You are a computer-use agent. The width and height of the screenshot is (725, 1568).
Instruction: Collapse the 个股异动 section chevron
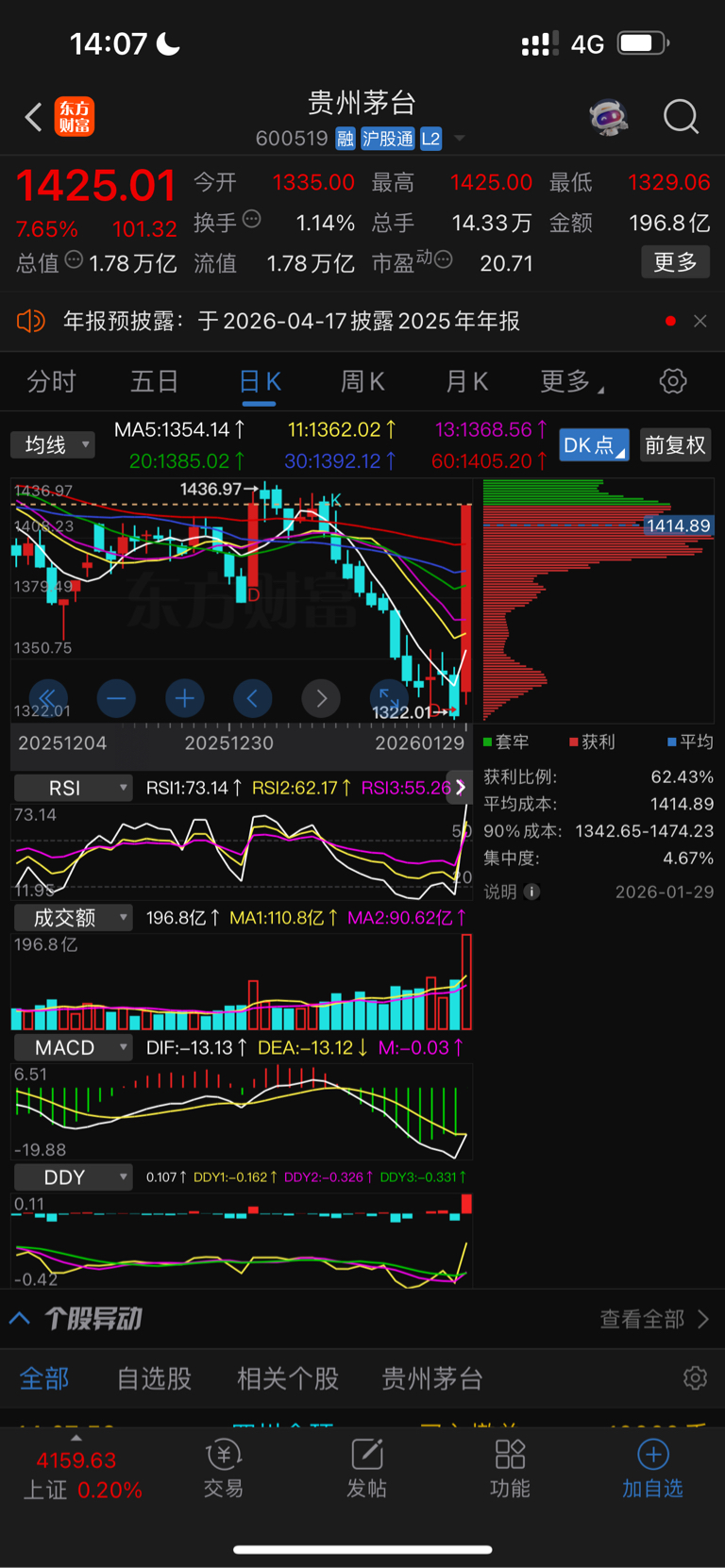(20, 1318)
